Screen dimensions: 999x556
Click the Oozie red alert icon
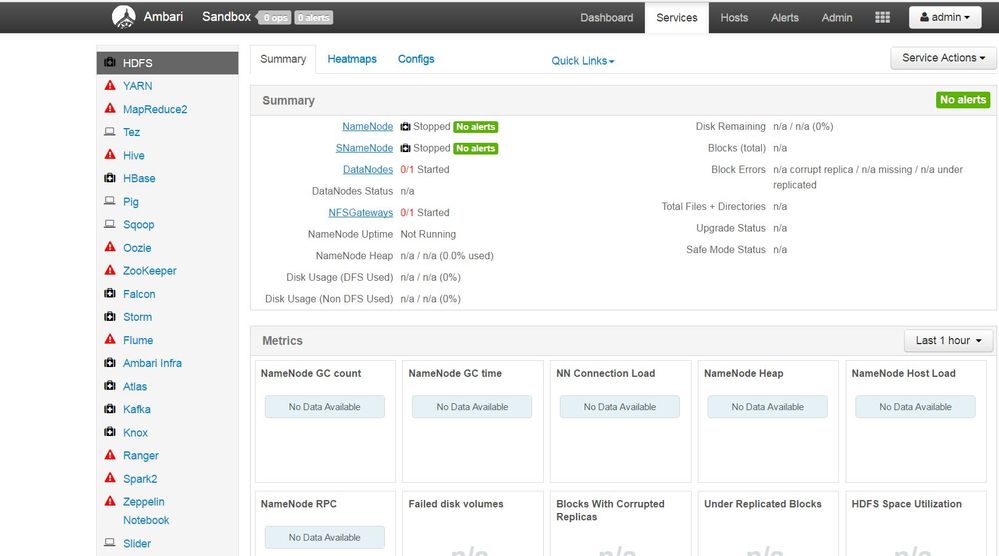click(x=110, y=247)
